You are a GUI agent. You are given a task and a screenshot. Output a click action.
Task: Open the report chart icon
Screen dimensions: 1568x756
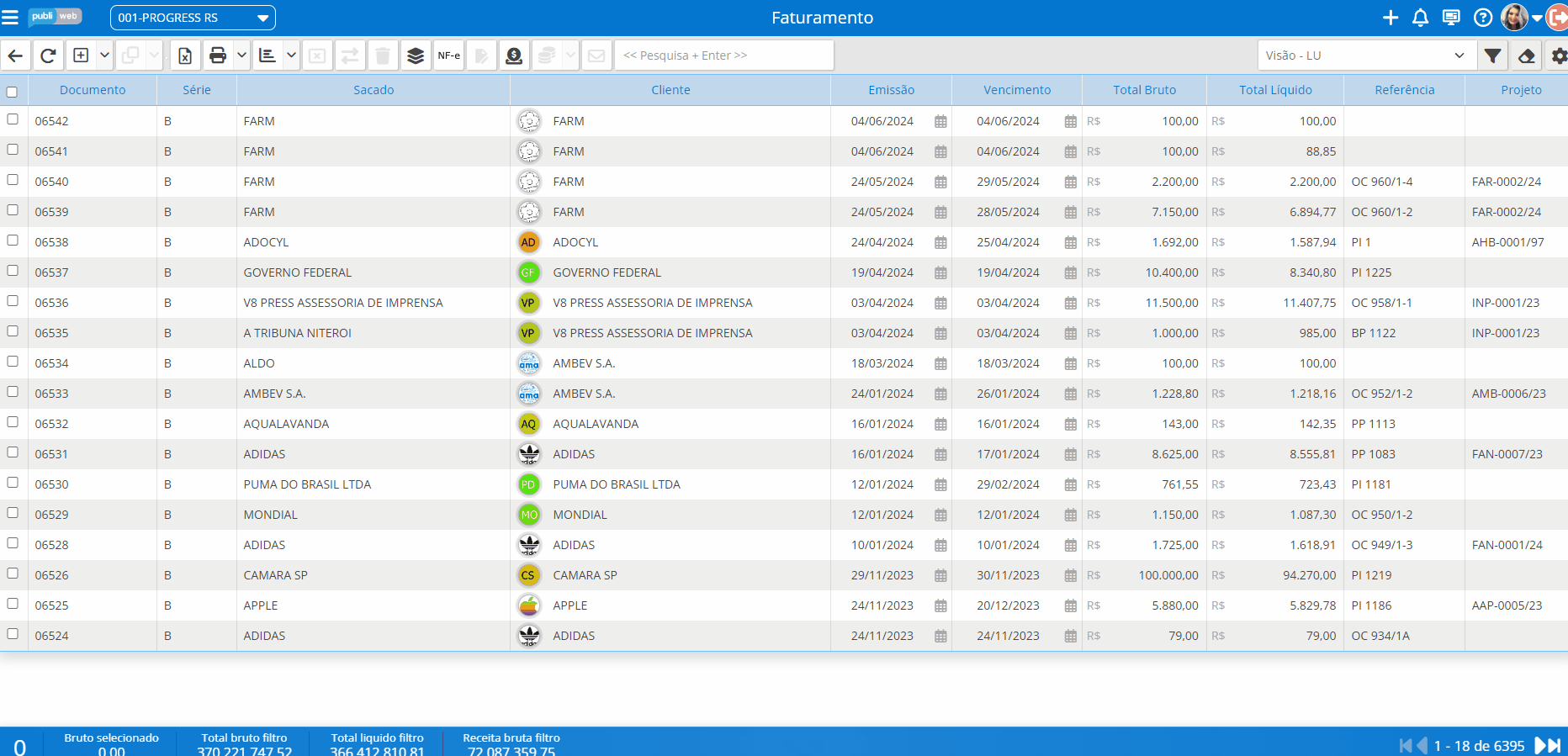[x=268, y=56]
